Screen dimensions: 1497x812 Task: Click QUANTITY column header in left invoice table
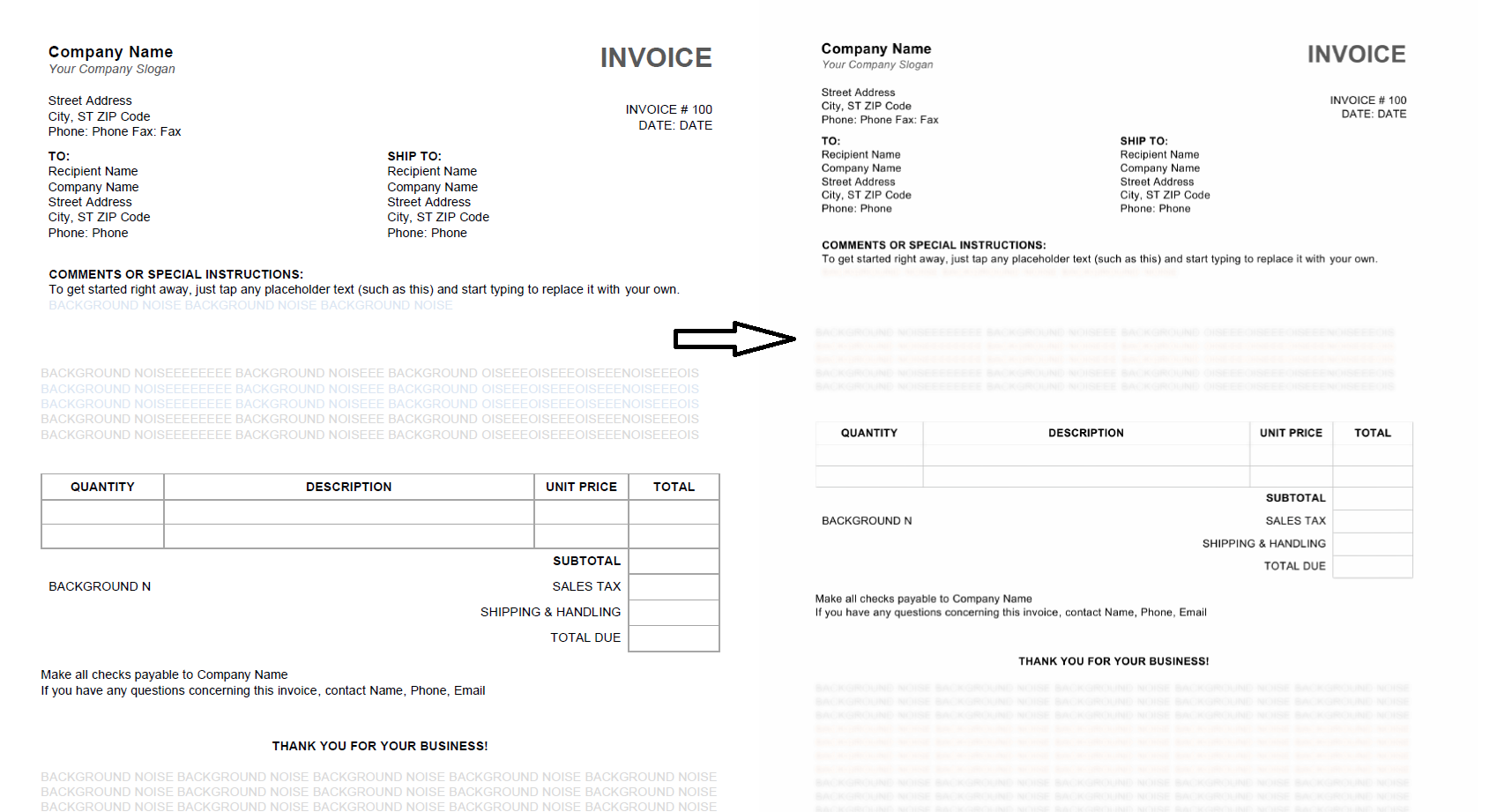pos(102,487)
